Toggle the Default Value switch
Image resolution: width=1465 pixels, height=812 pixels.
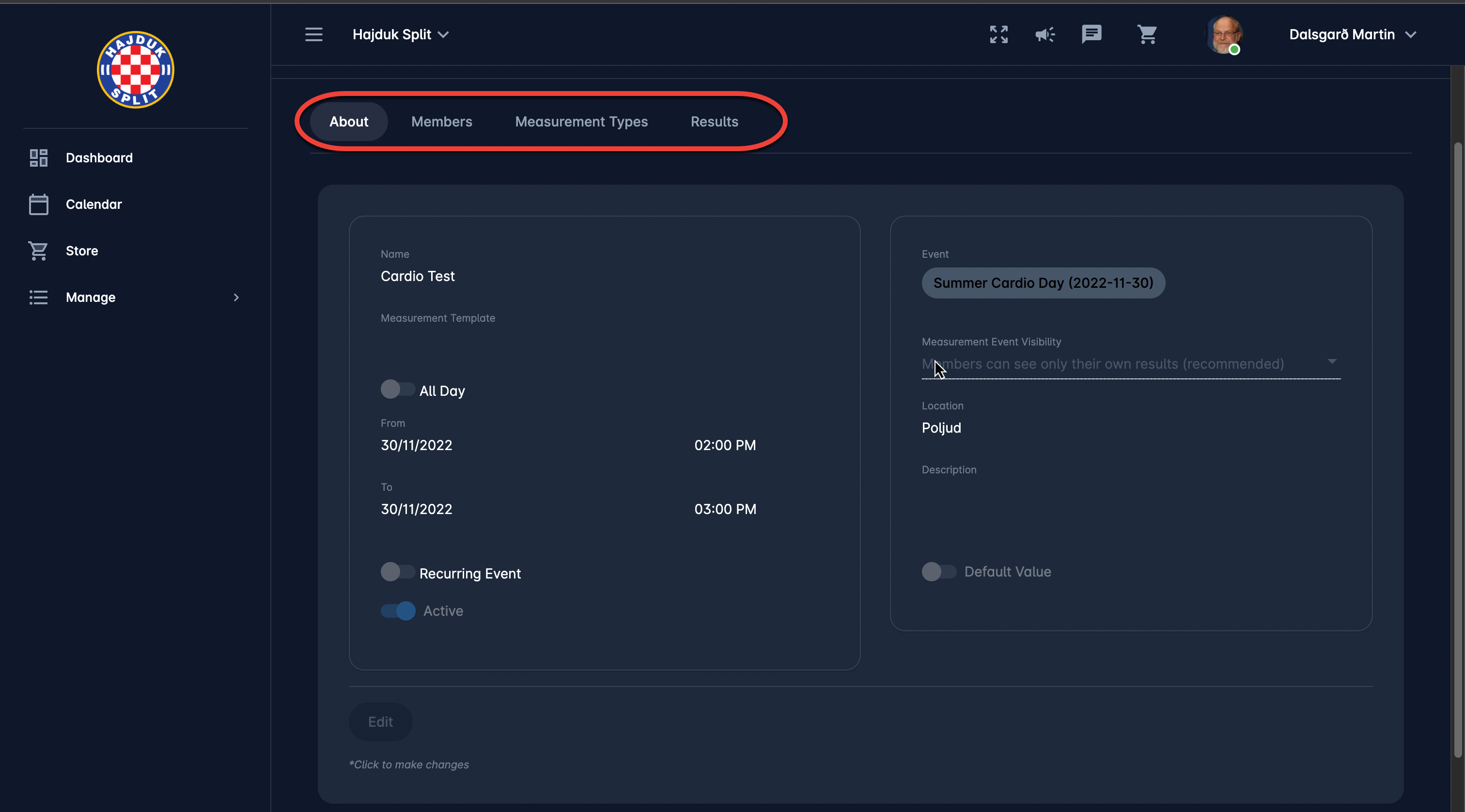[938, 572]
